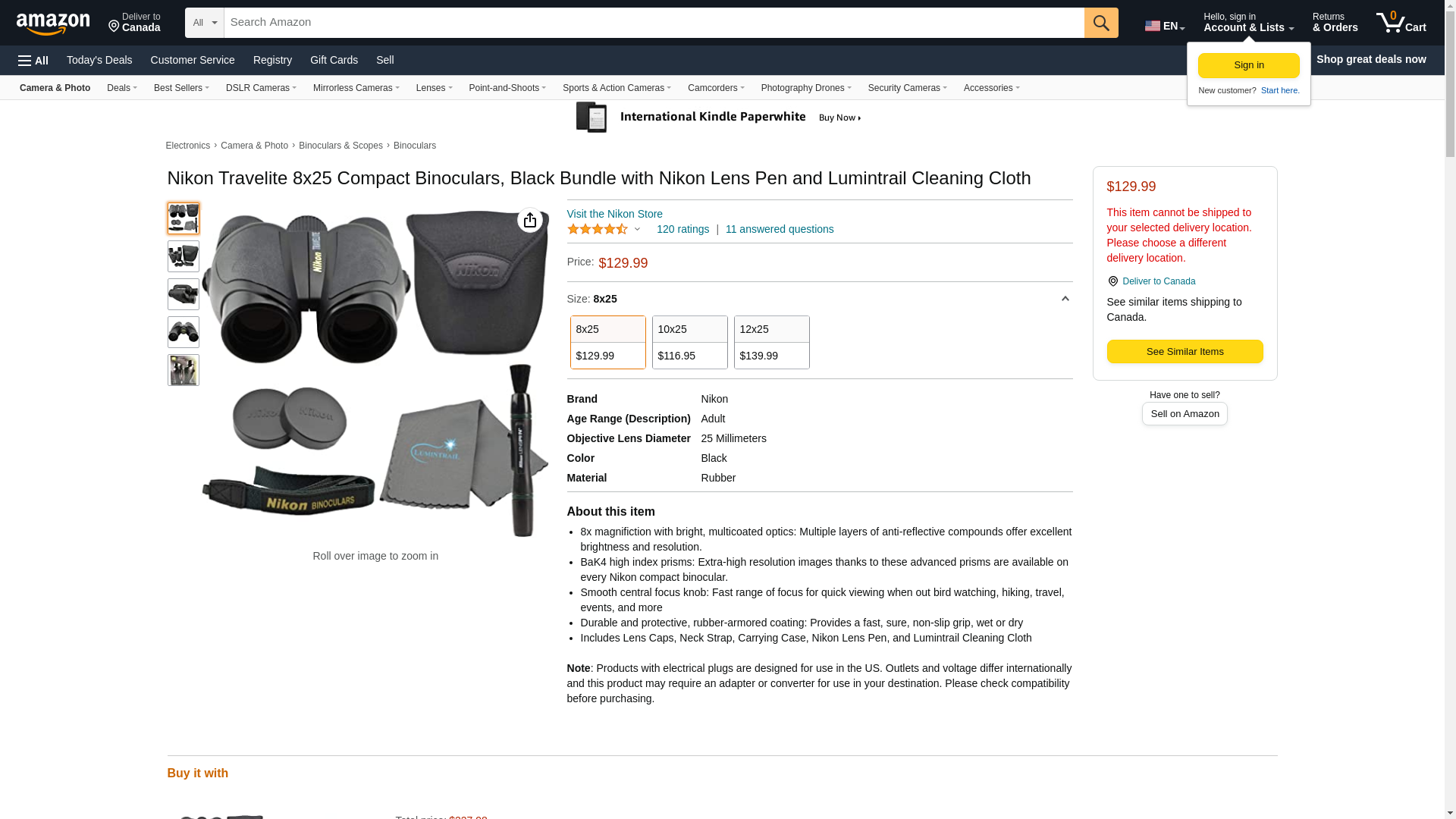Click the share icon on product image
Screen dimensions: 1456x819
(x=530, y=221)
